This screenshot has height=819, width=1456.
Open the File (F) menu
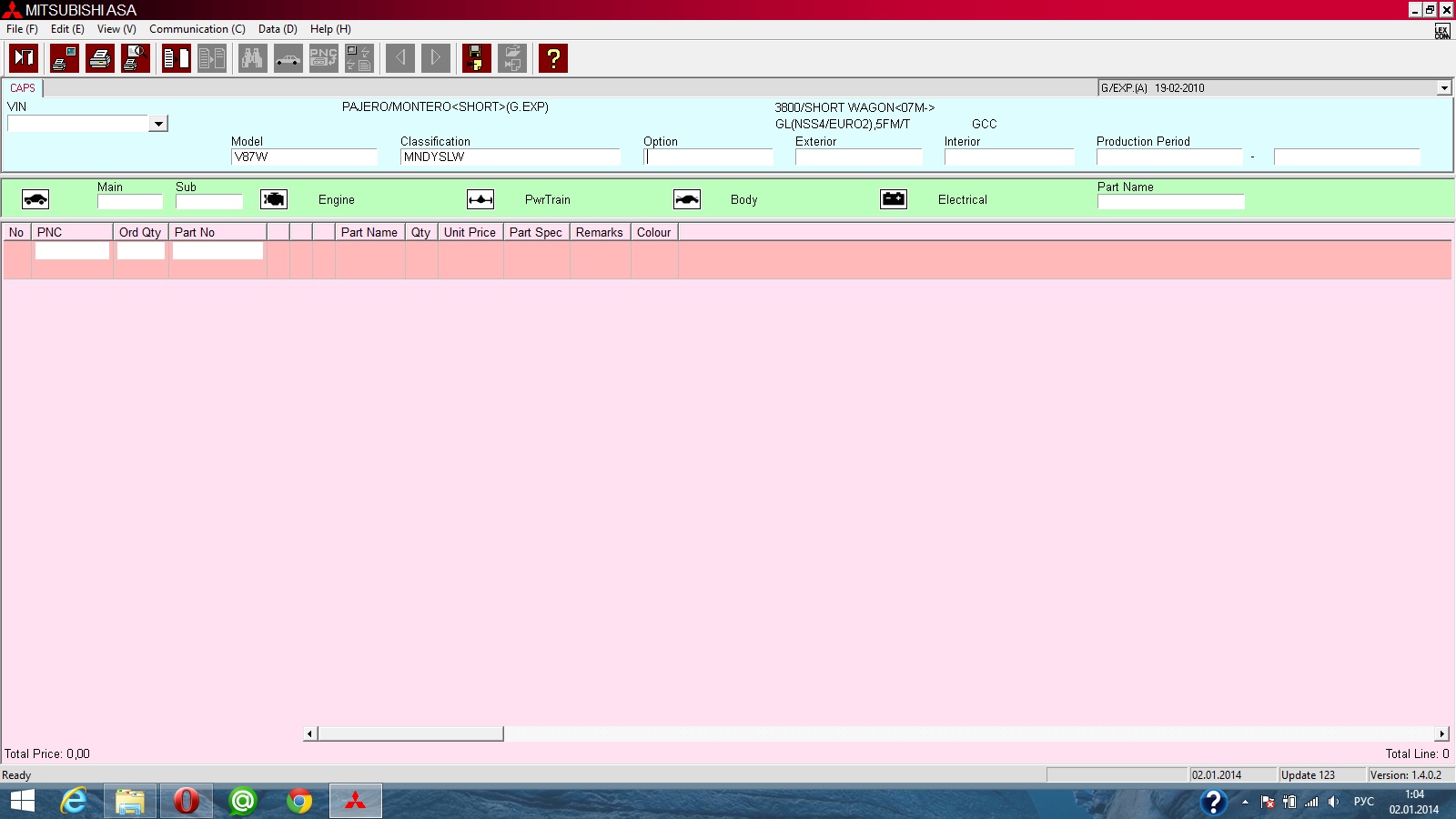tap(22, 29)
